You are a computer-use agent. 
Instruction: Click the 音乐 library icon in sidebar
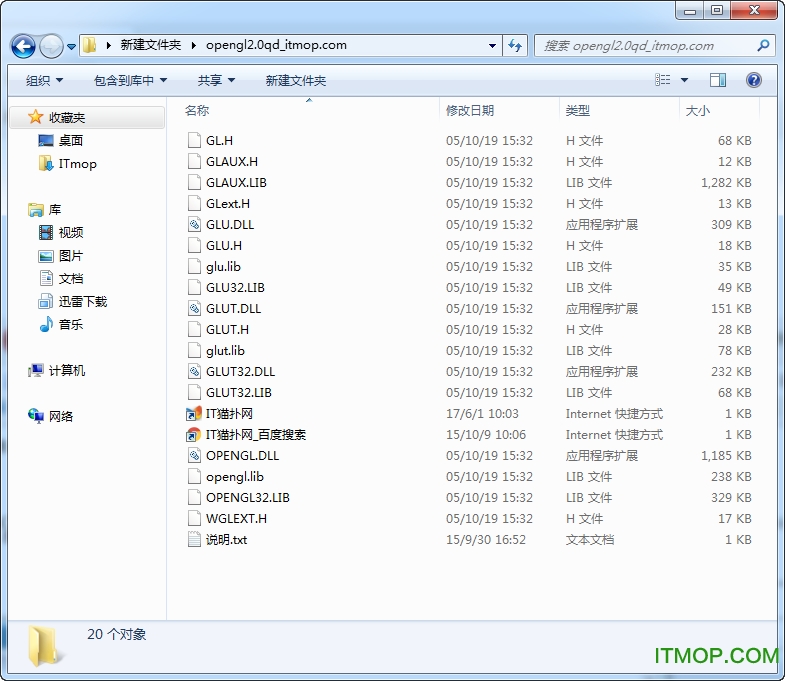tap(46, 324)
